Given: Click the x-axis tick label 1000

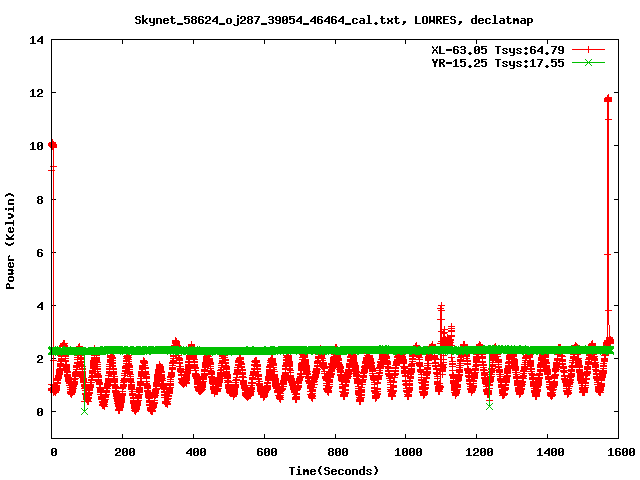Looking at the screenshot, I should [x=408, y=452].
